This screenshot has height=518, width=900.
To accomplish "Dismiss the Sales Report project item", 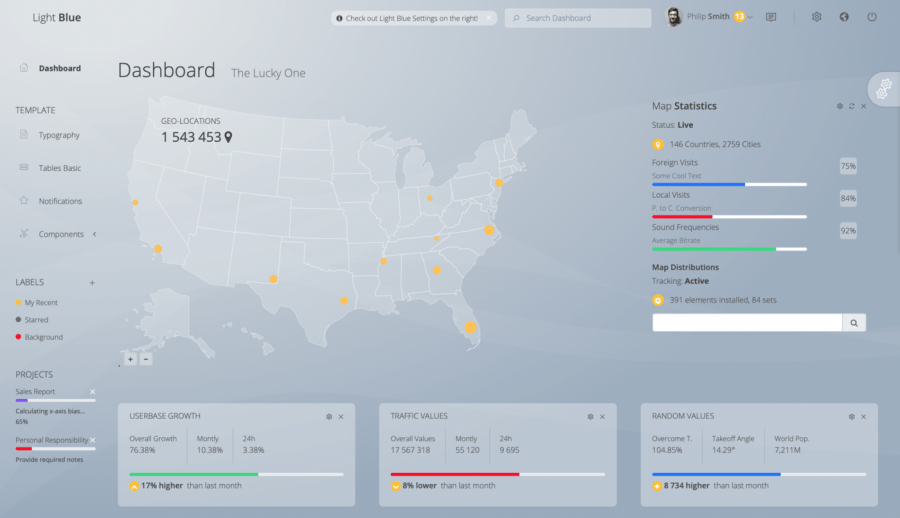I will 92,392.
